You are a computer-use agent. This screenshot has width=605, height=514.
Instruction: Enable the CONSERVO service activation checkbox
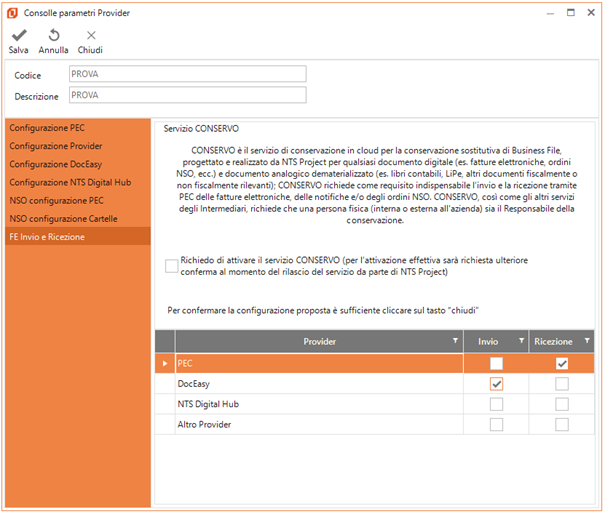pos(171,266)
